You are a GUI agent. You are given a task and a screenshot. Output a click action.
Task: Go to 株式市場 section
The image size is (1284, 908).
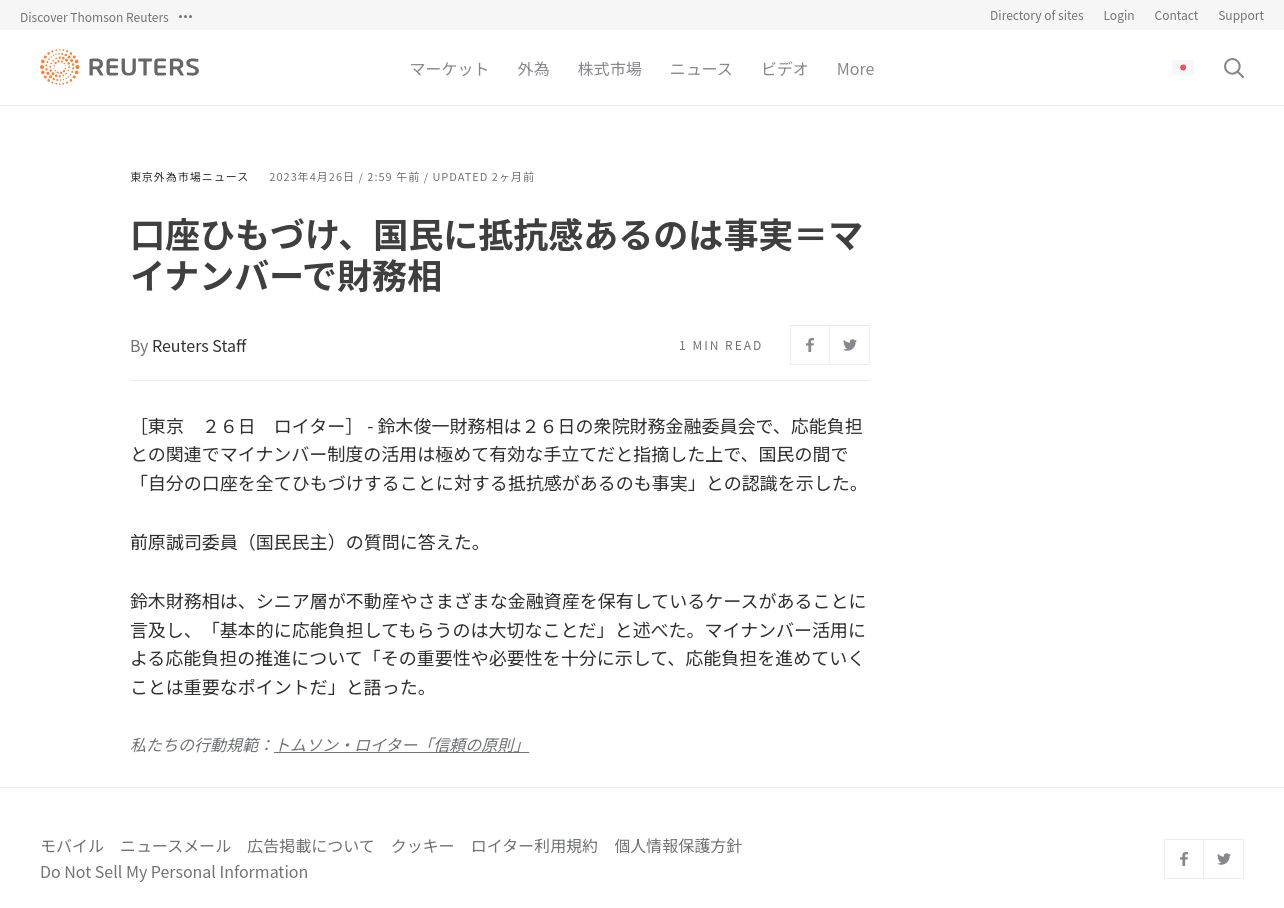610,69
